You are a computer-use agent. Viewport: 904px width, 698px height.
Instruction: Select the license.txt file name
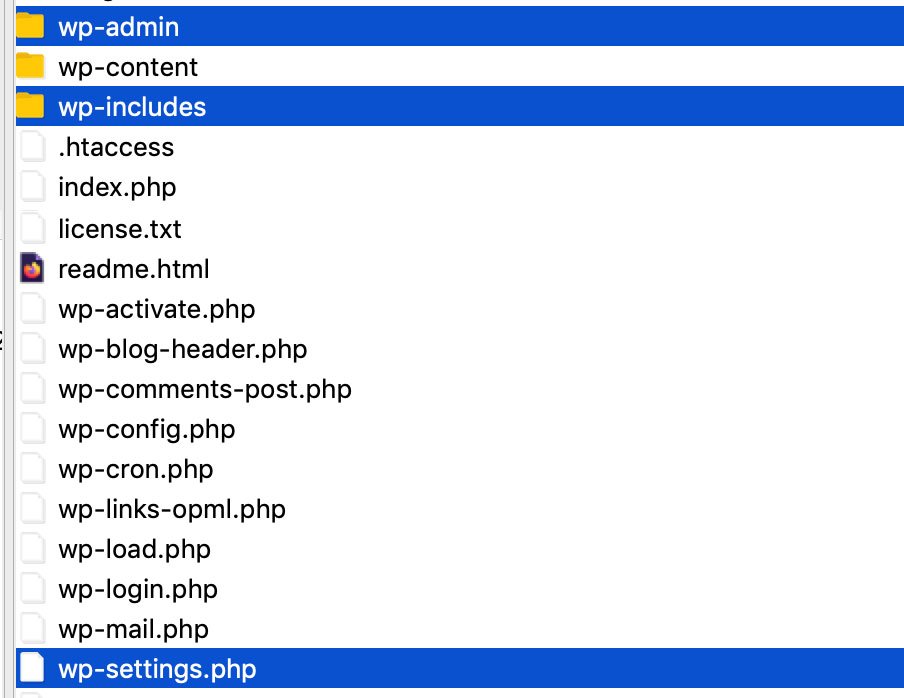tap(120, 229)
